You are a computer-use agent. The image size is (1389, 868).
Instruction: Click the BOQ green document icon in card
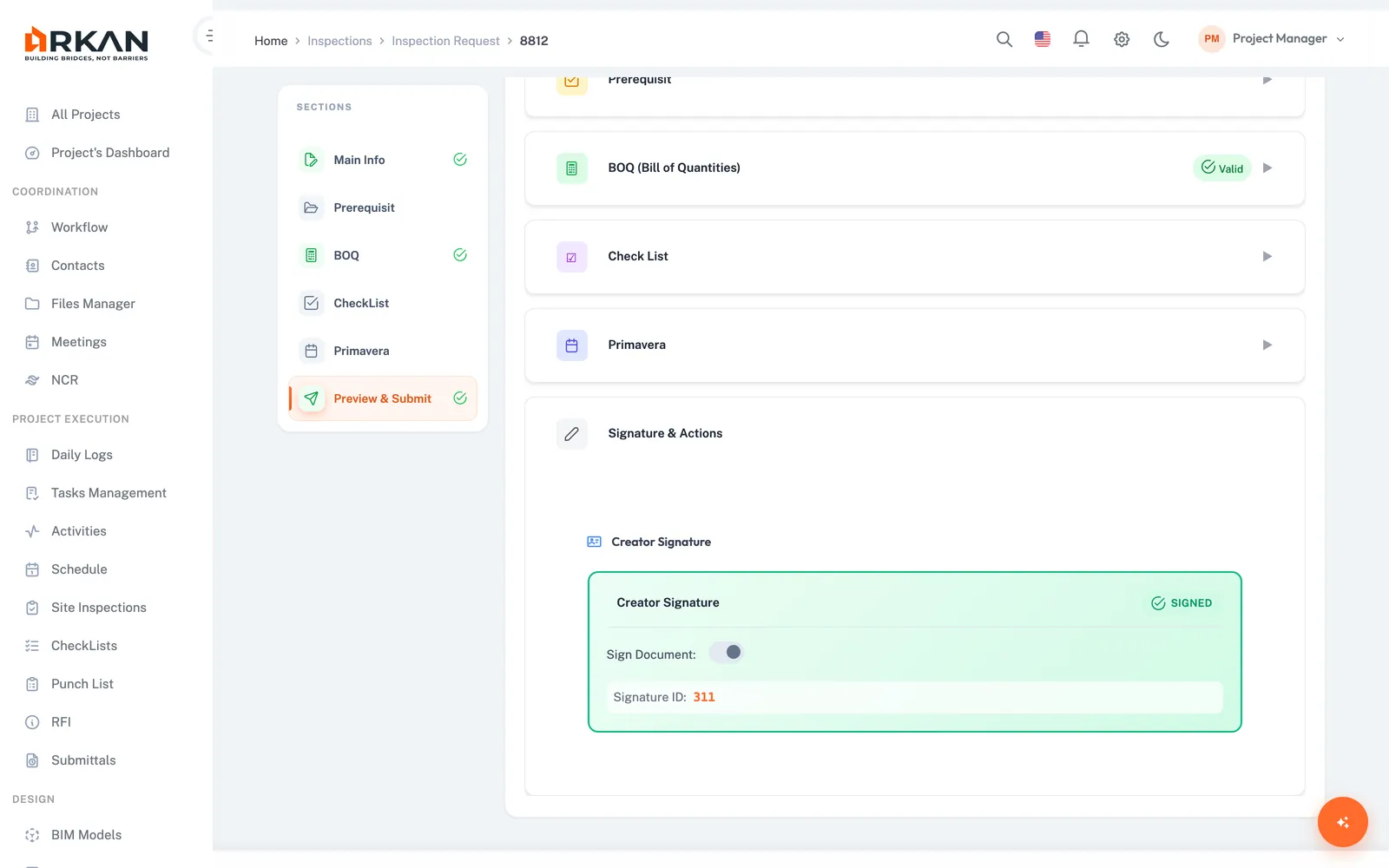pyautogui.click(x=571, y=168)
